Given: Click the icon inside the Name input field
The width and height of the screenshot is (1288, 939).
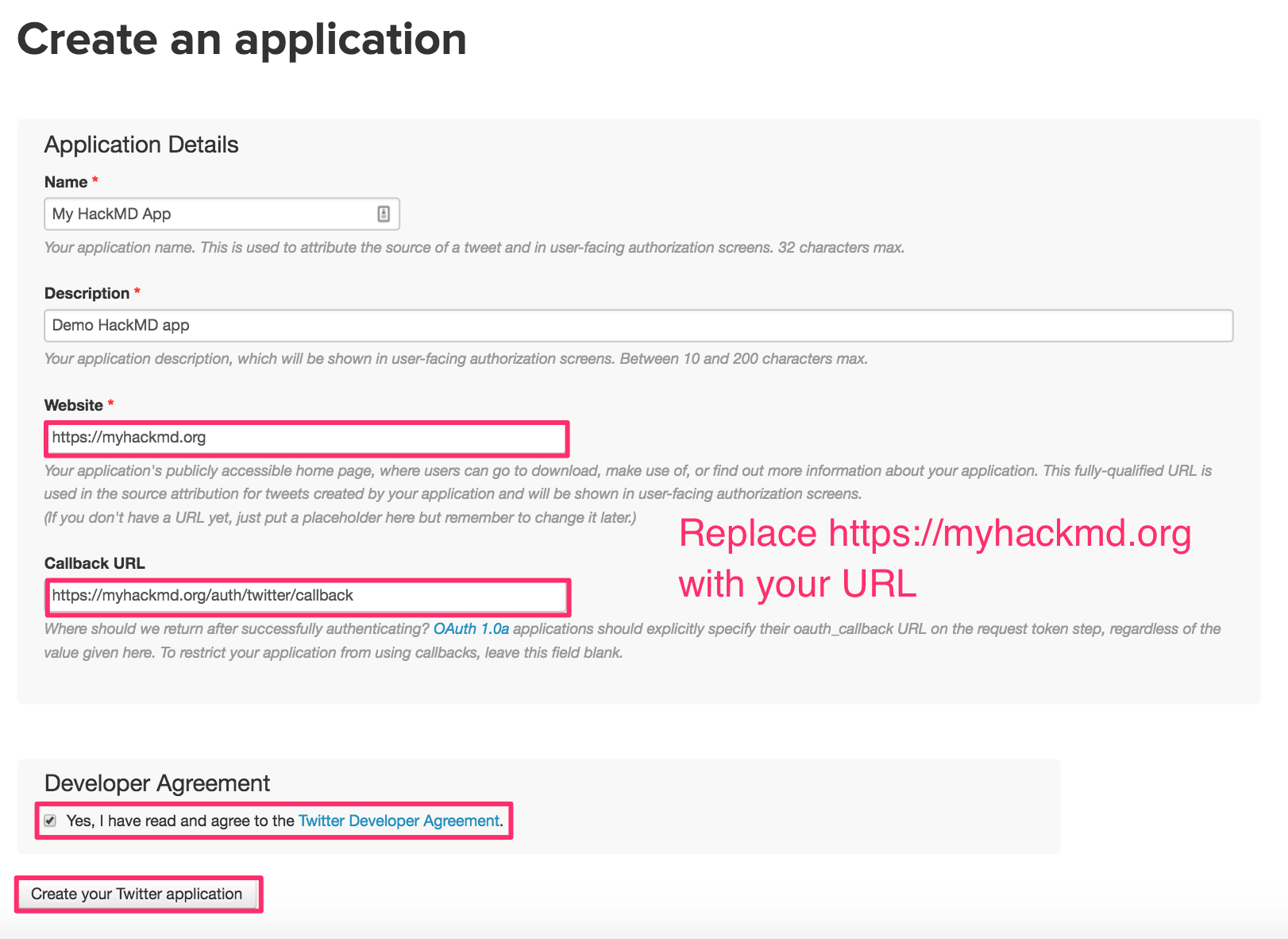Looking at the screenshot, I should (x=384, y=213).
